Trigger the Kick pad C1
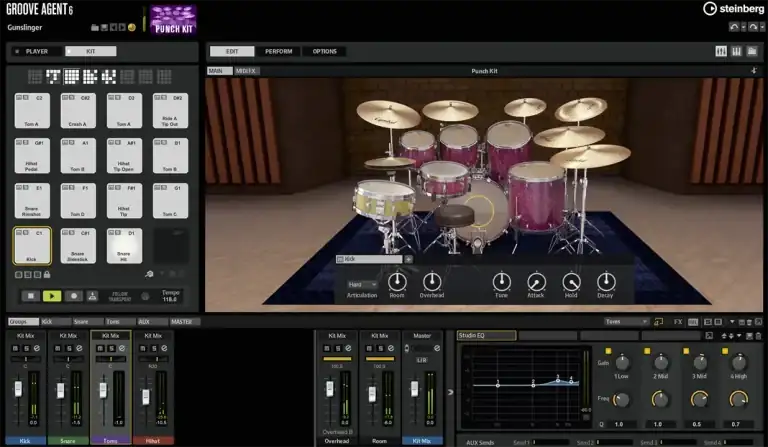 (x=32, y=246)
